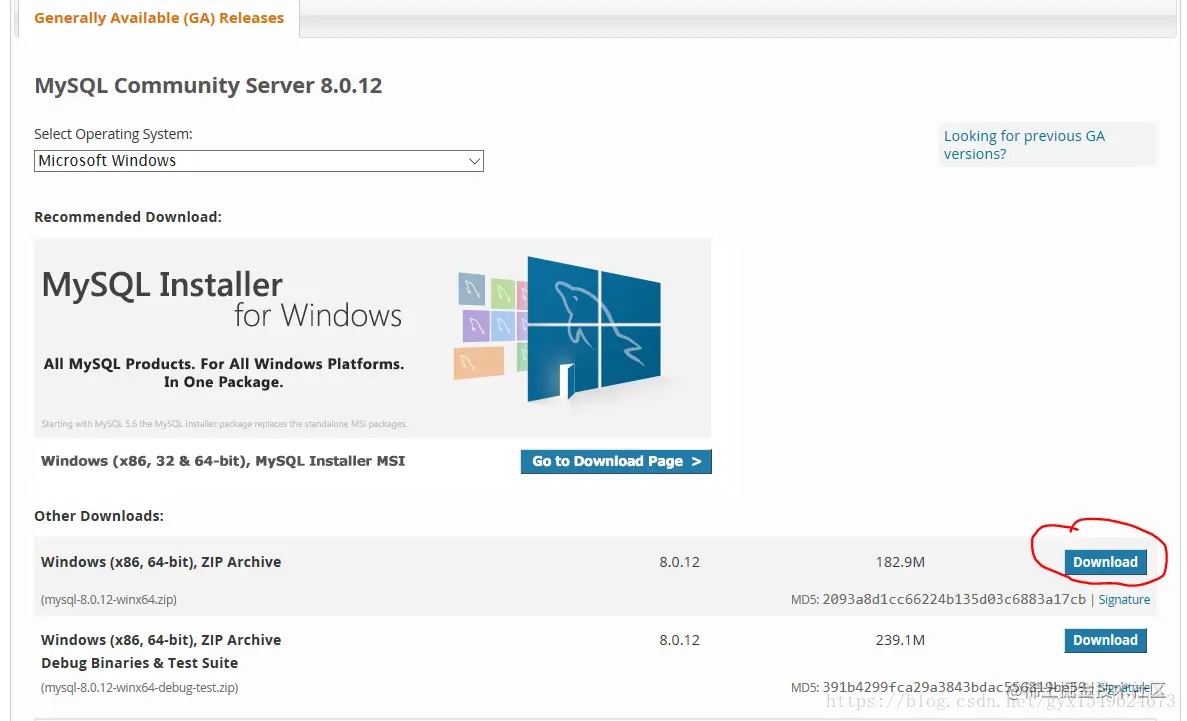Open Signature link for mysql-8.0.12-winx64.zip
Viewport: 1187px width, 721px height.
click(1124, 599)
